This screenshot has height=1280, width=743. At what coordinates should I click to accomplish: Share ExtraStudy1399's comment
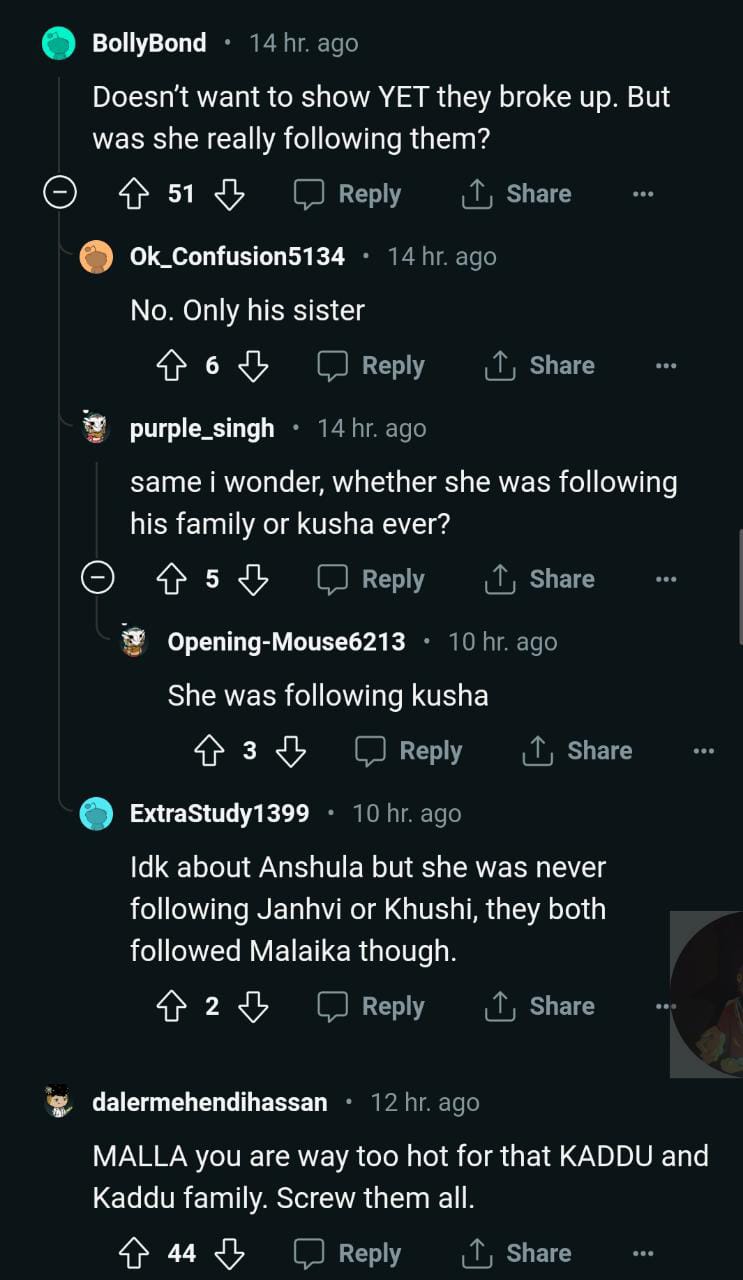540,1007
